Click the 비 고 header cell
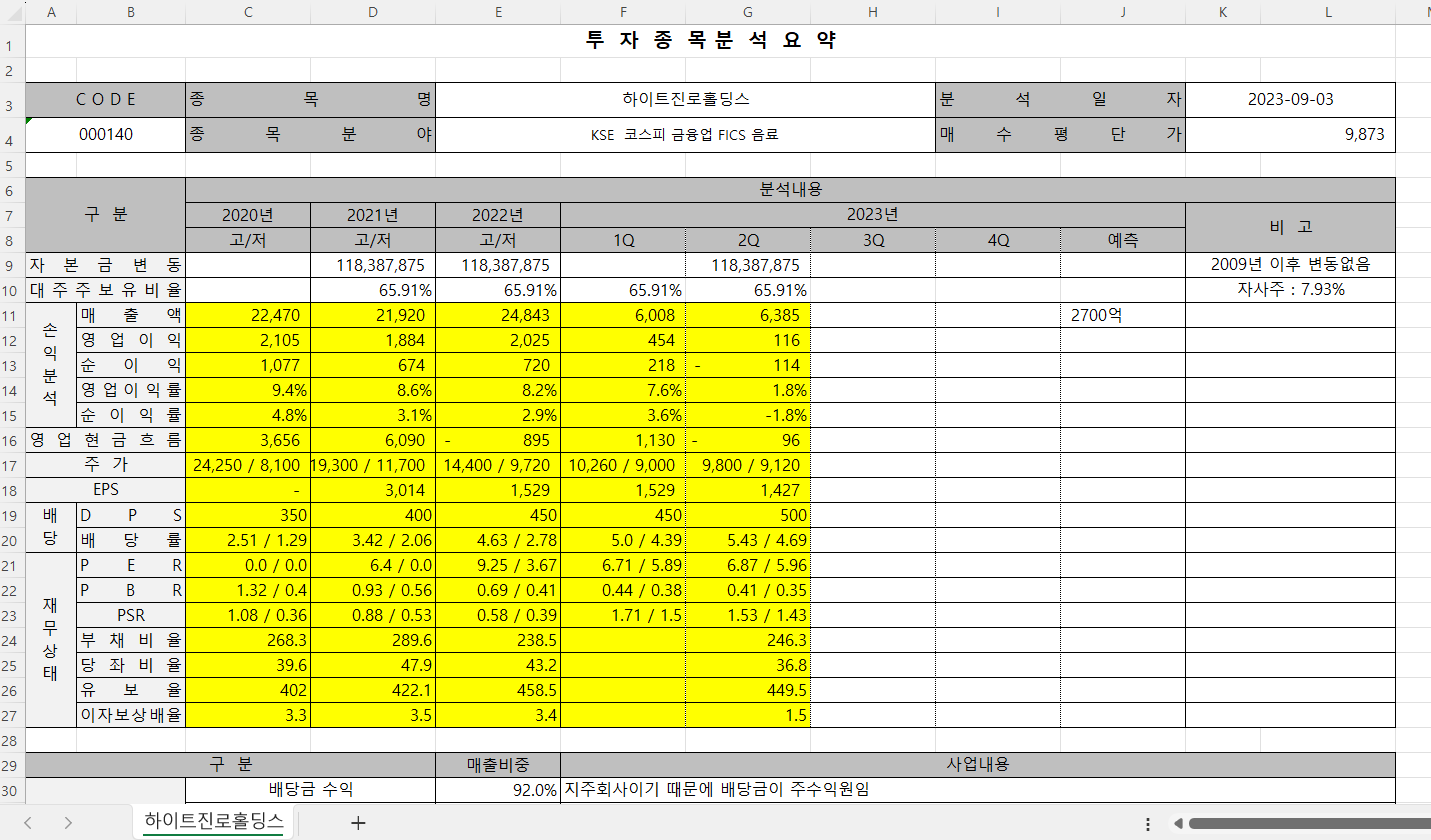 point(1290,227)
